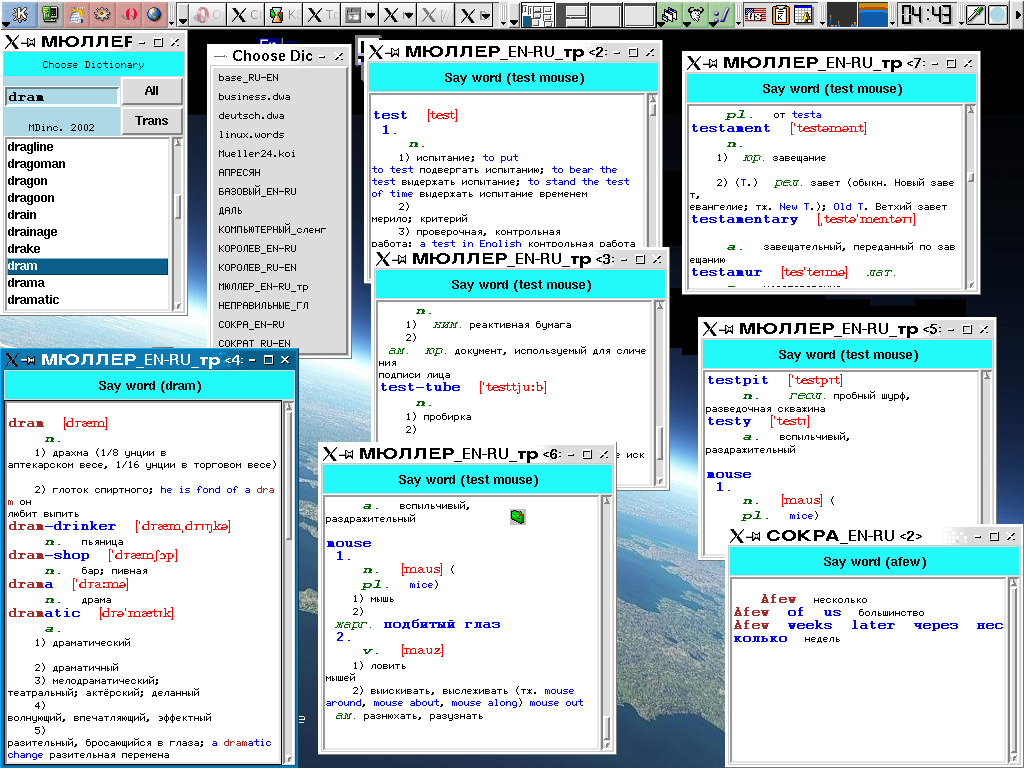Toggle sticky pin in СОКРА_EN-RU window

tap(754, 536)
